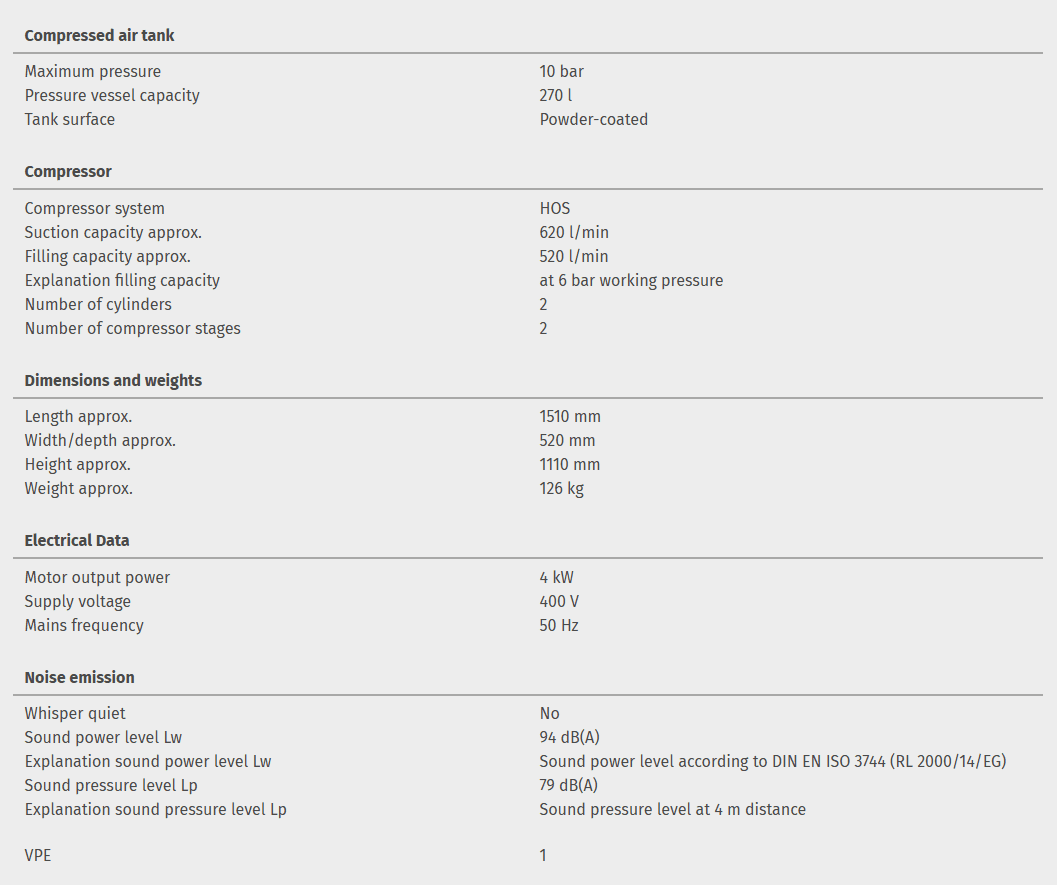Click the Noise emission section heading

click(79, 677)
